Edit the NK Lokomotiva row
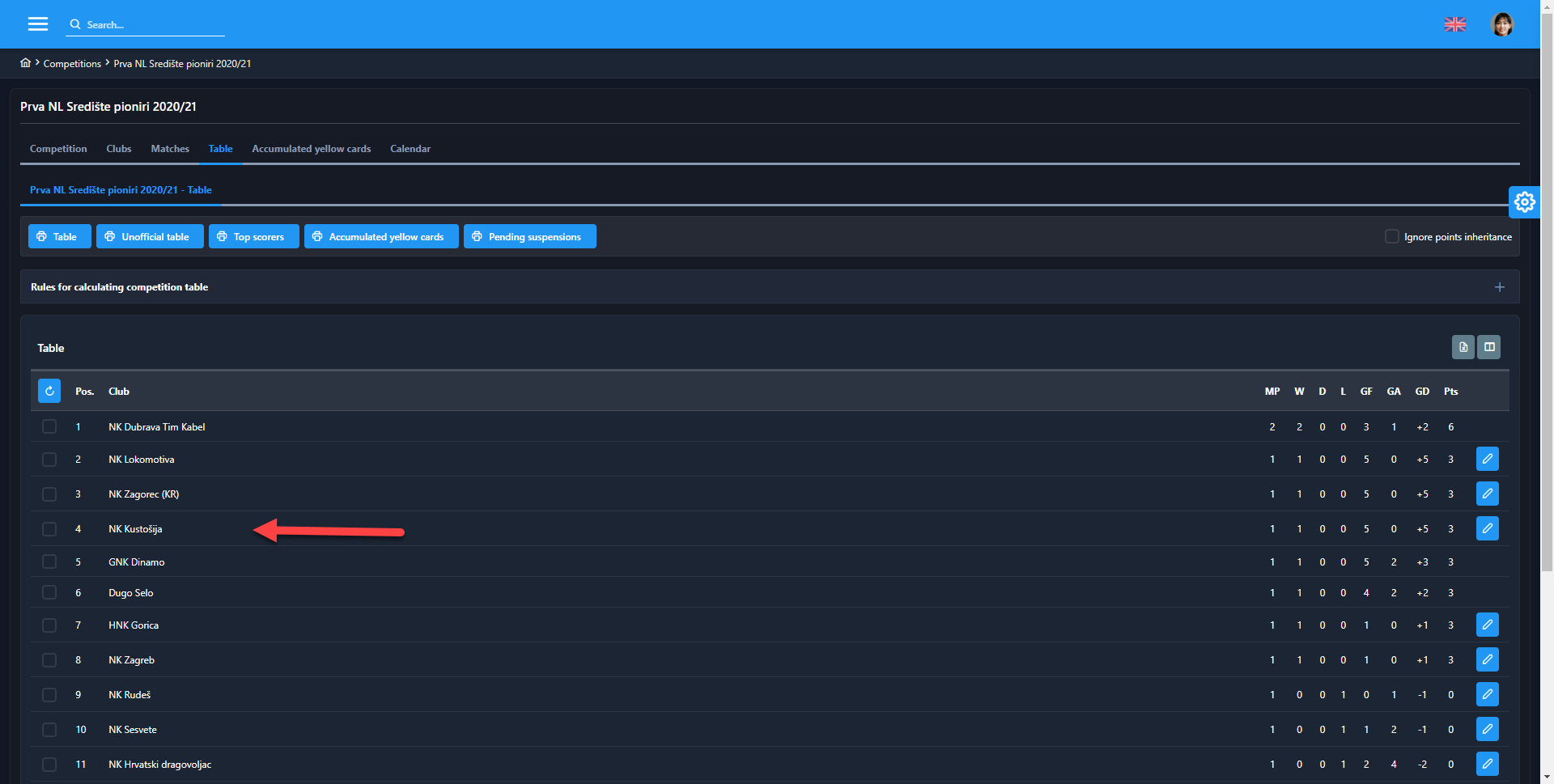1554x784 pixels. click(x=1487, y=459)
